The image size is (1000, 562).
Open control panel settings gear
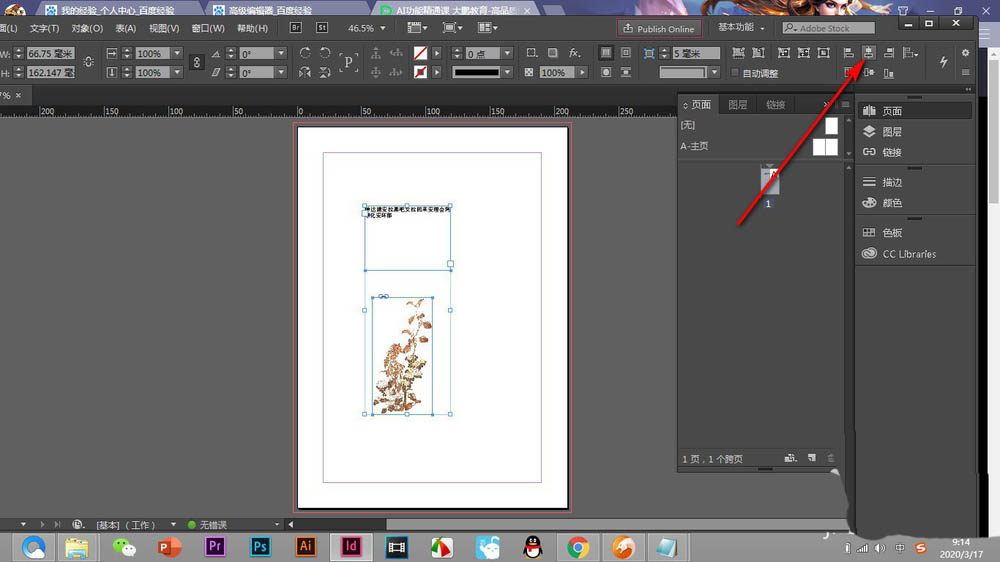coord(966,53)
